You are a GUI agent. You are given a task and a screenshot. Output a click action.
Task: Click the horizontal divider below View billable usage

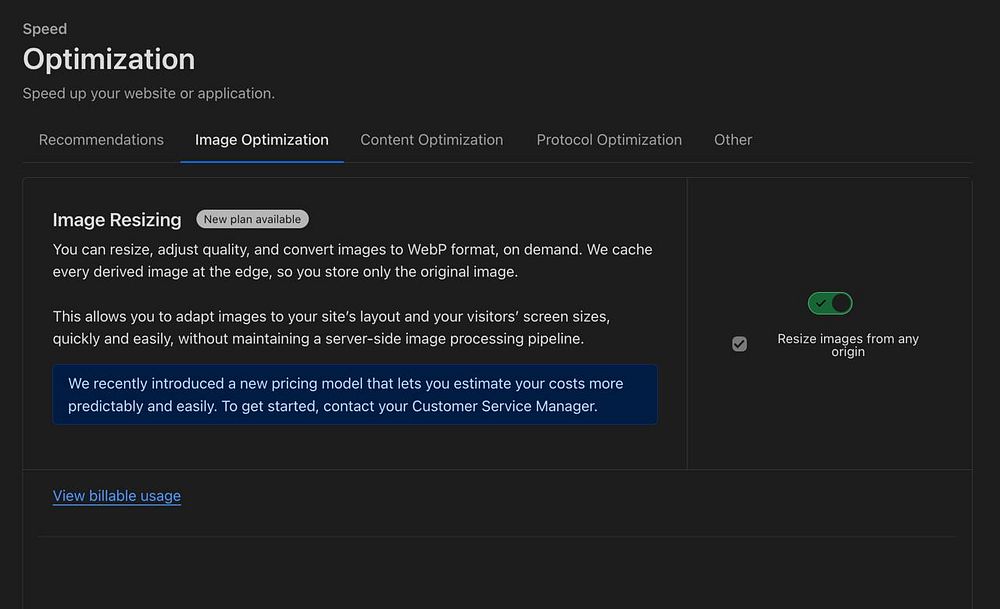point(497,537)
